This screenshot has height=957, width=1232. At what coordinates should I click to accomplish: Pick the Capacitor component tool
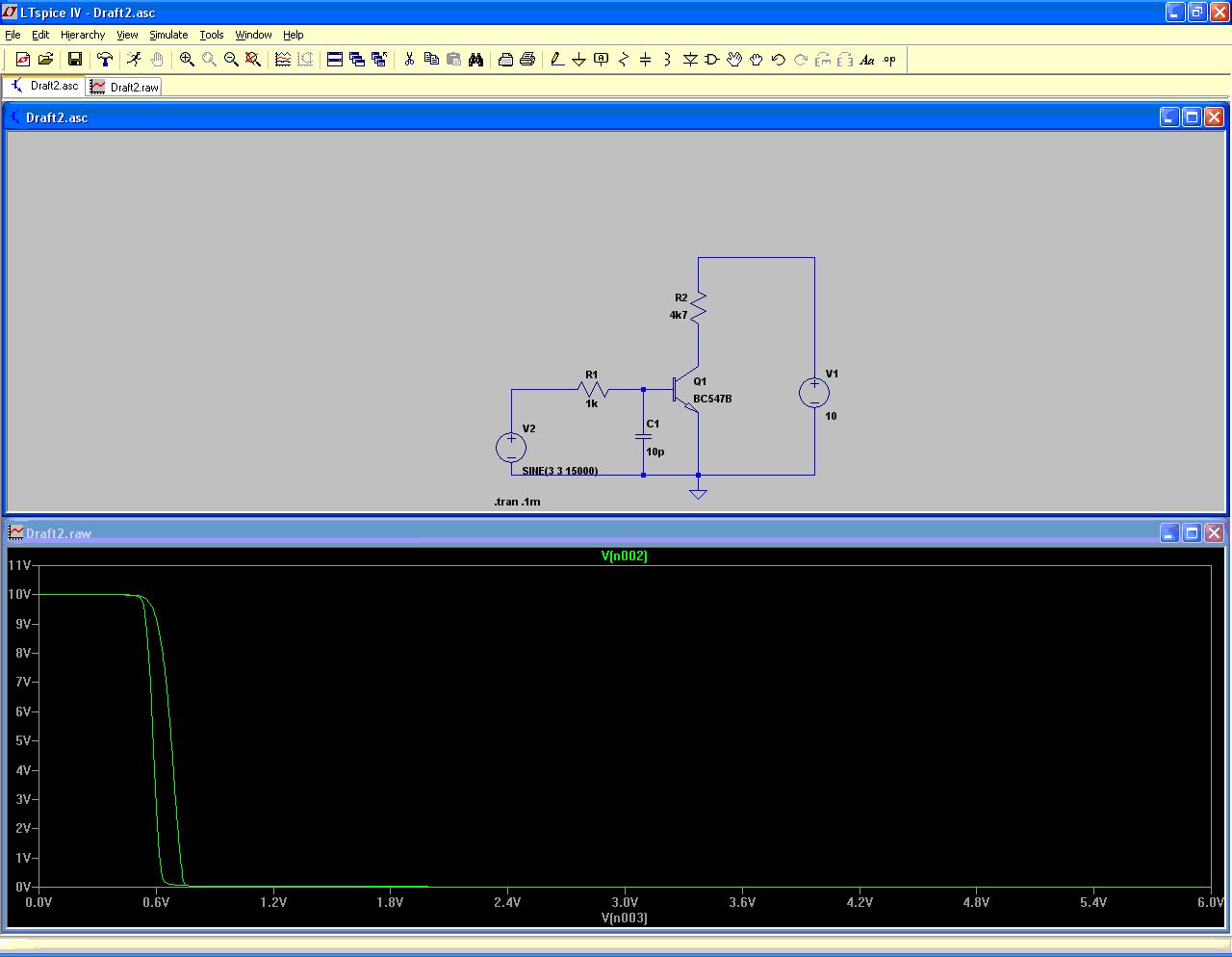pyautogui.click(x=645, y=60)
